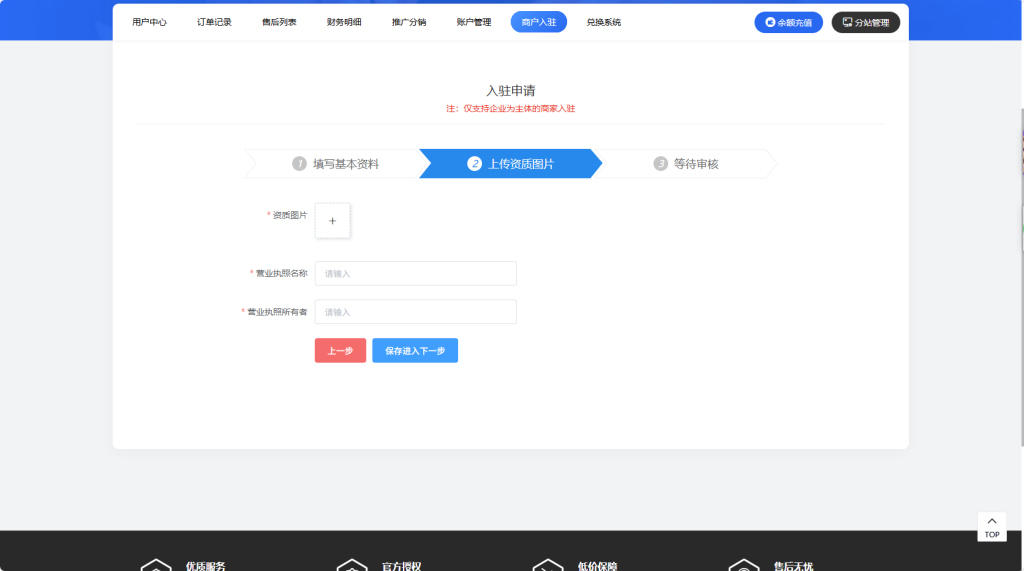This screenshot has width=1024, height=571.
Task: Go to step 1 填写基本资料
Action: (335, 164)
